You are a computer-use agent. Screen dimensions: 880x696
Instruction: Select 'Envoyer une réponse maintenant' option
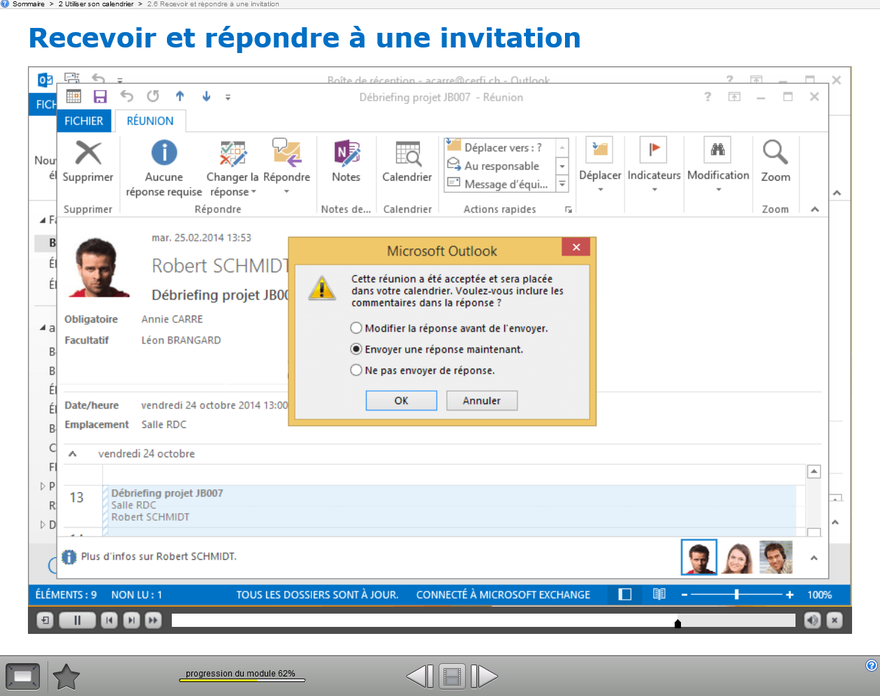click(357, 349)
